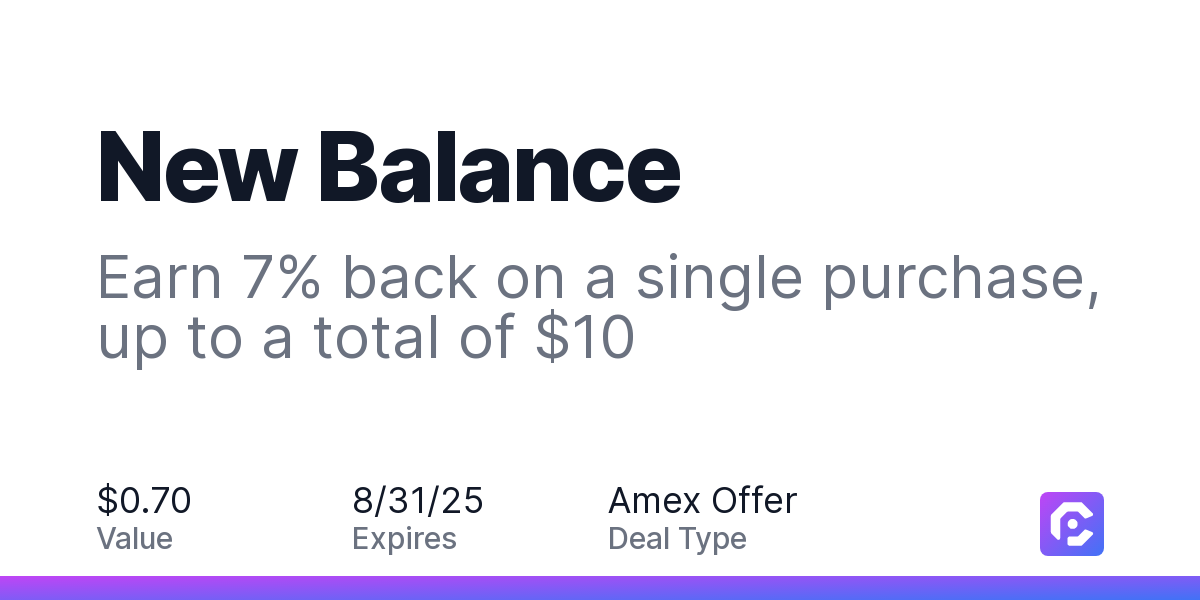Click the word "Amex"
This screenshot has width=1200, height=600.
tap(654, 500)
